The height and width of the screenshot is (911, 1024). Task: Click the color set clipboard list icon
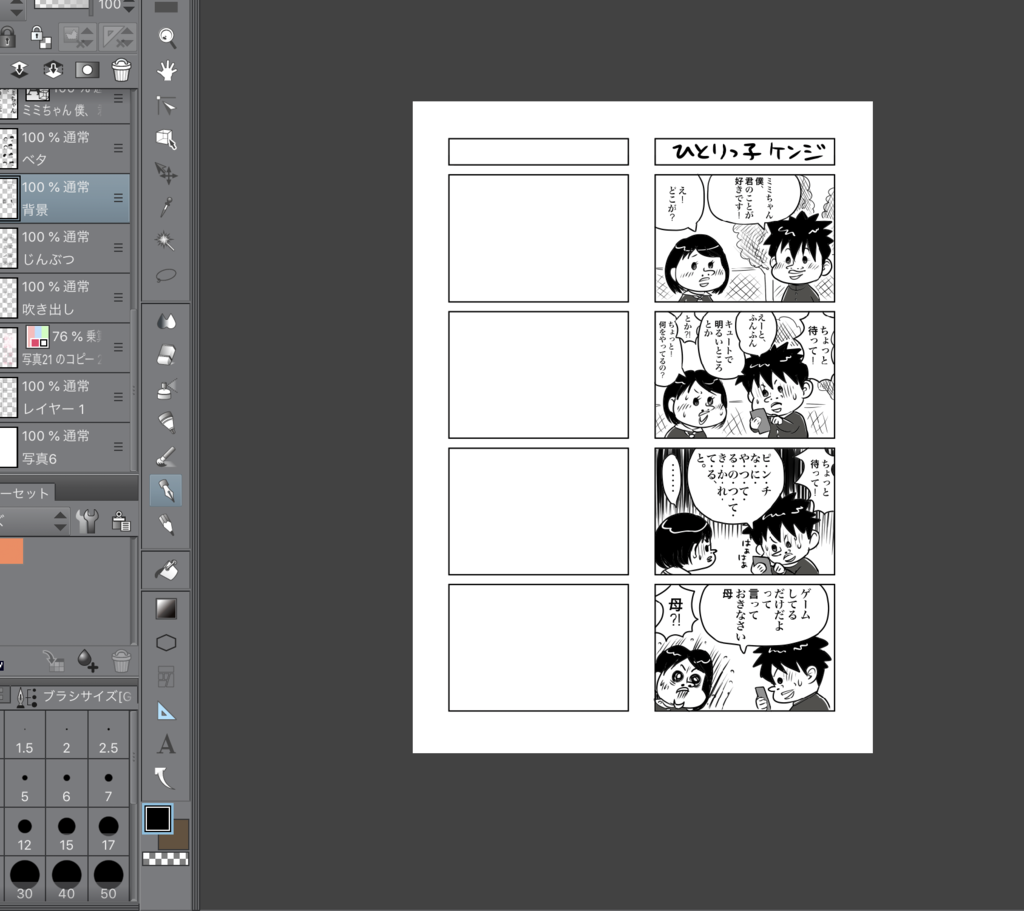(121, 520)
